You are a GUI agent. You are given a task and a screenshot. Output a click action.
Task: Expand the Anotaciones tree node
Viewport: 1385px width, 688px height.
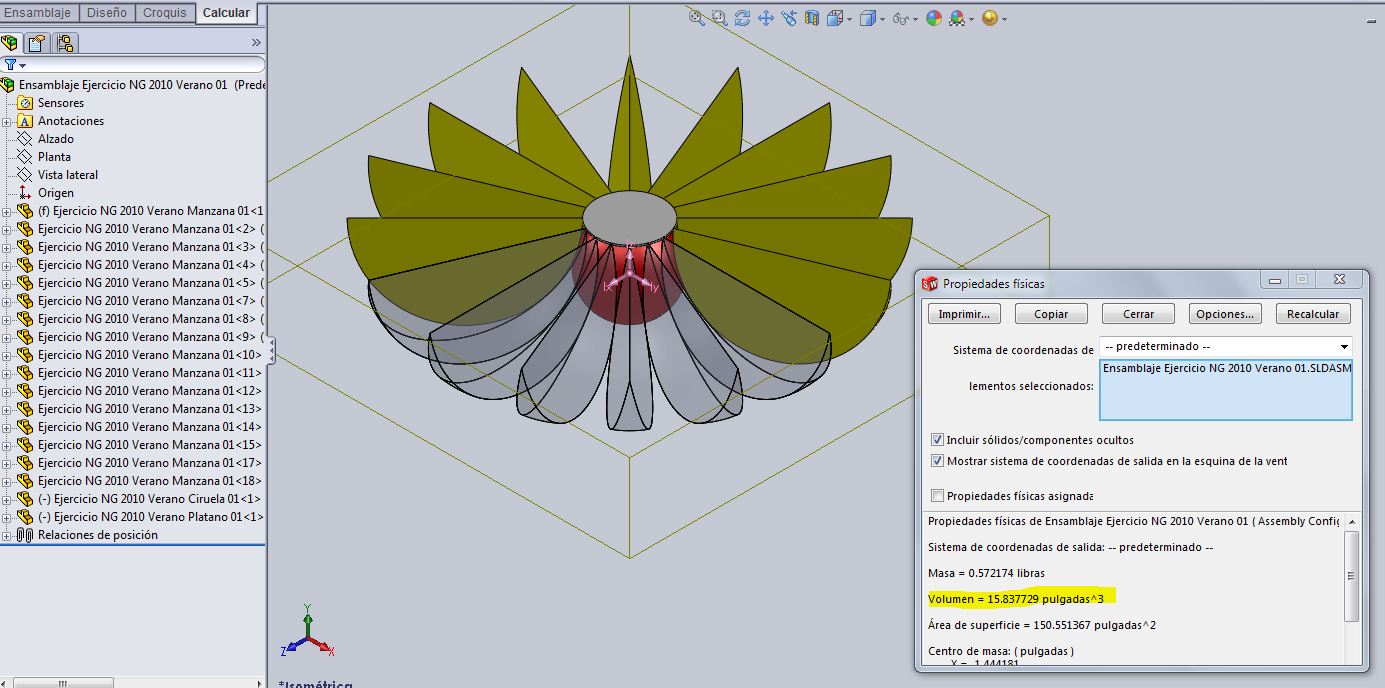[x=7, y=122]
